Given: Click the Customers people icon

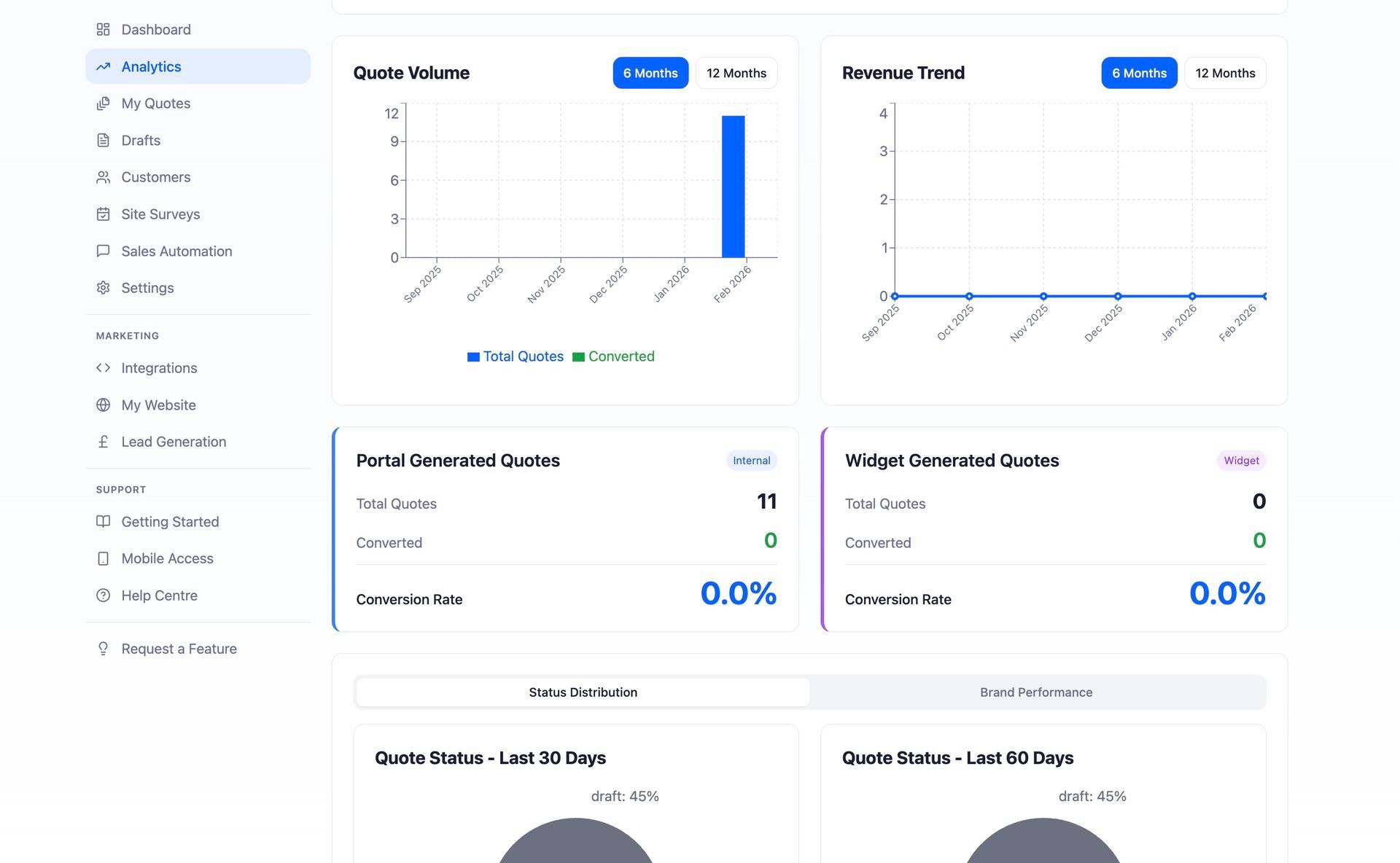Looking at the screenshot, I should (103, 177).
